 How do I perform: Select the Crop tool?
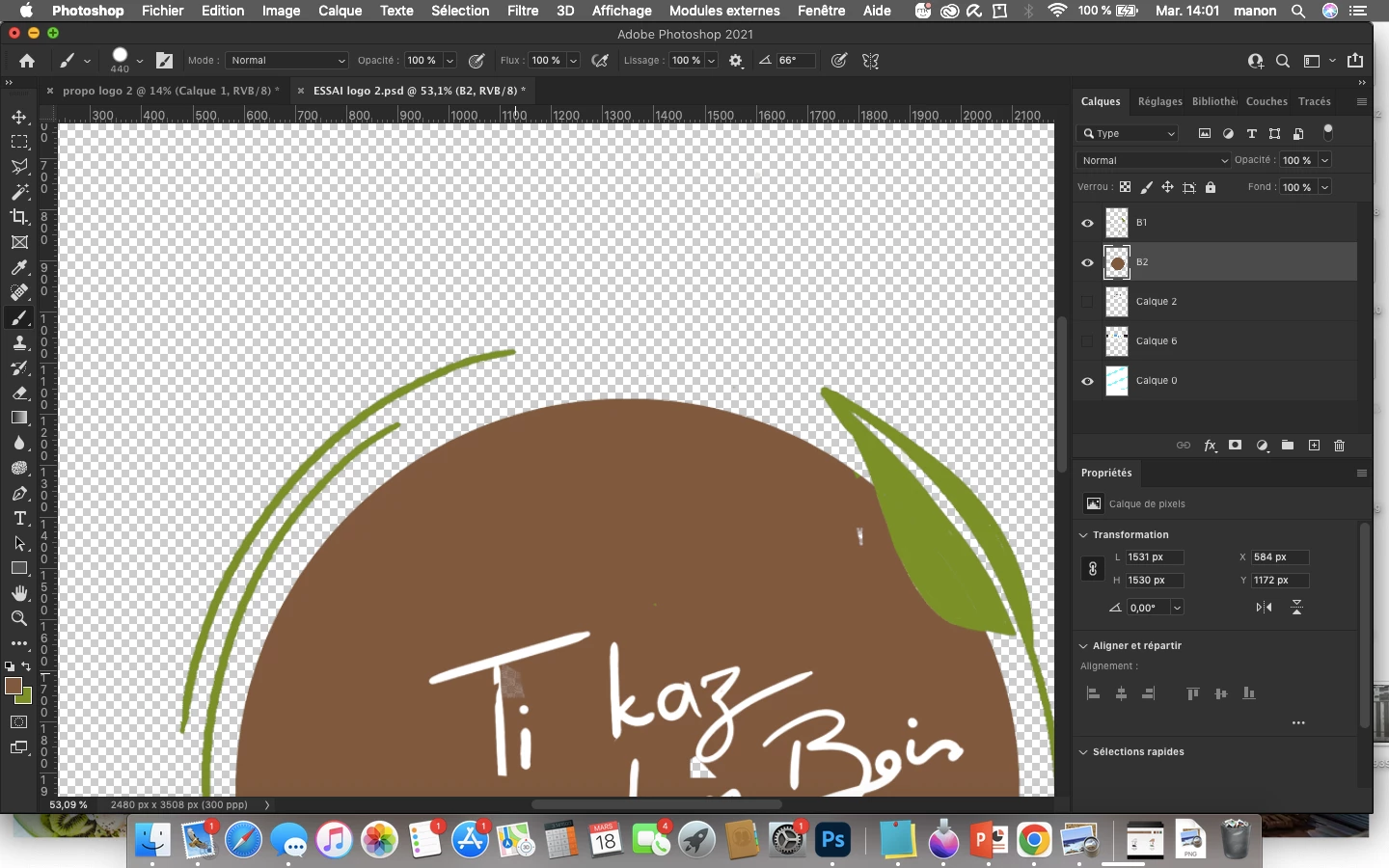19,217
